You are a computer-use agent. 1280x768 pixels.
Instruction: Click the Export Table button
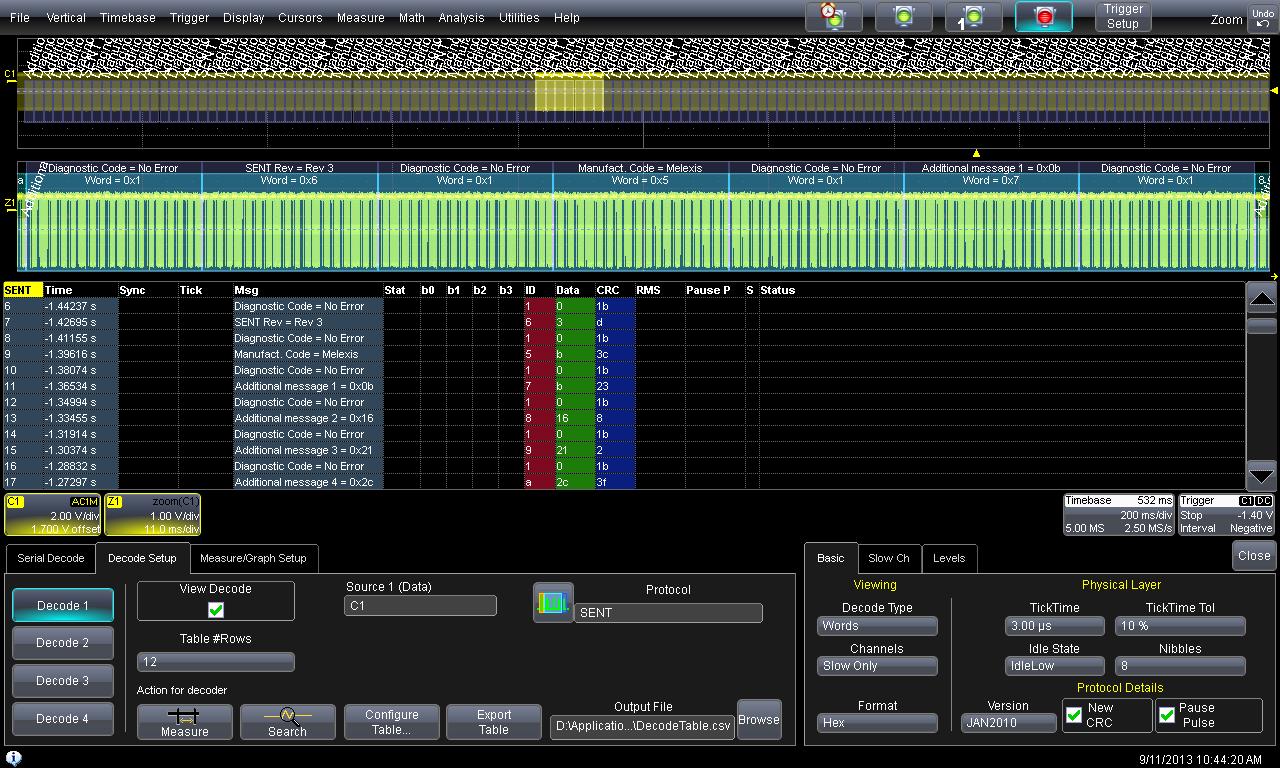494,722
